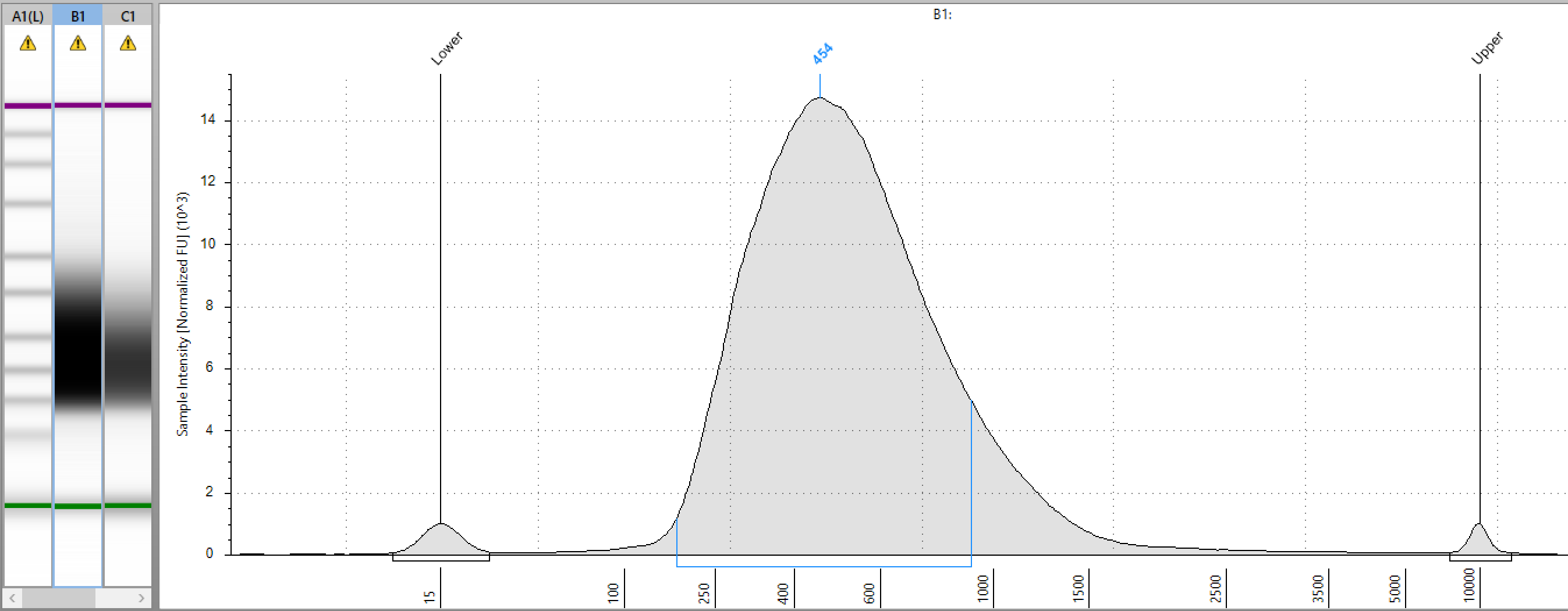The width and height of the screenshot is (1568, 611).
Task: Click the 15 size axis label
Action: pyautogui.click(x=430, y=597)
